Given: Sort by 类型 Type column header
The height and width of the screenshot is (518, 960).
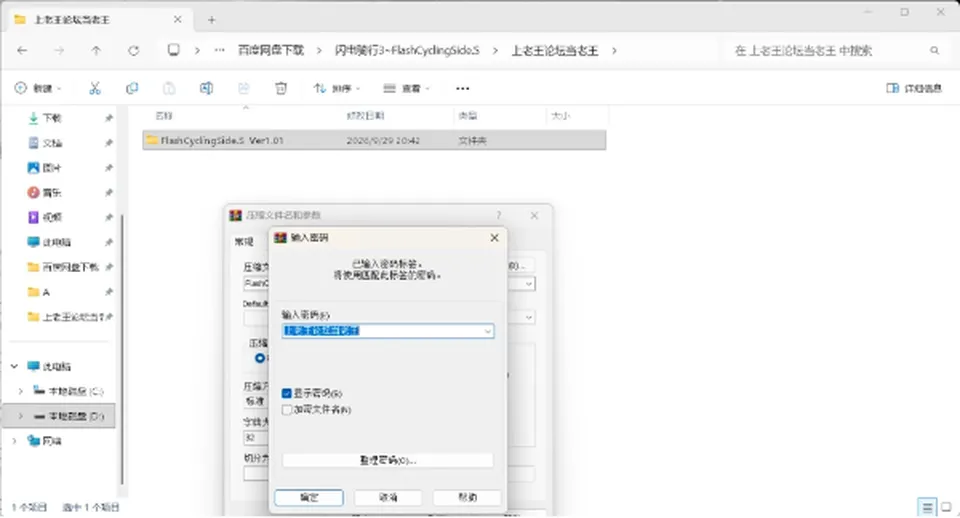Looking at the screenshot, I should coord(468,116).
